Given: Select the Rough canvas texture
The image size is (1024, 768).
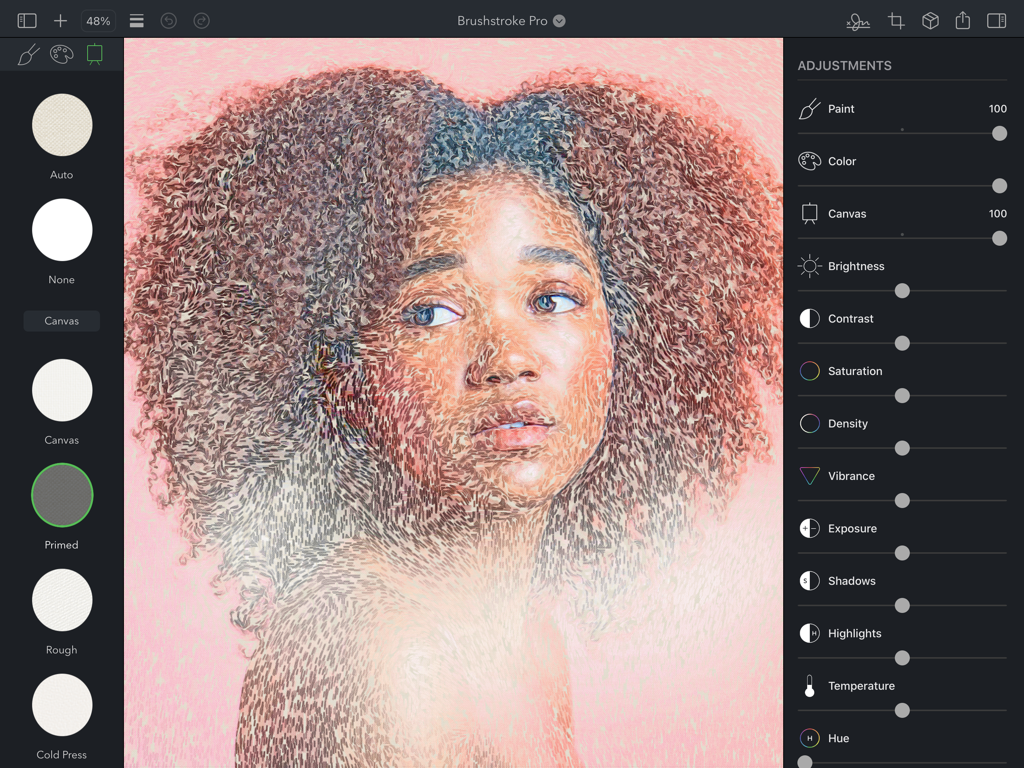Looking at the screenshot, I should [62, 600].
